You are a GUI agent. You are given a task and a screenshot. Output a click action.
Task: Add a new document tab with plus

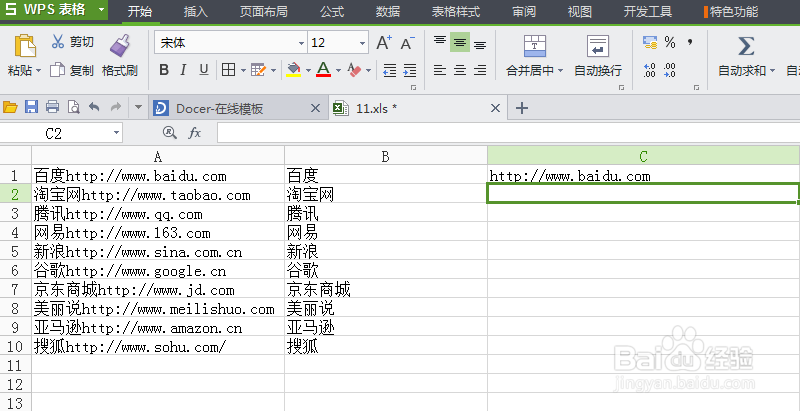point(521,108)
